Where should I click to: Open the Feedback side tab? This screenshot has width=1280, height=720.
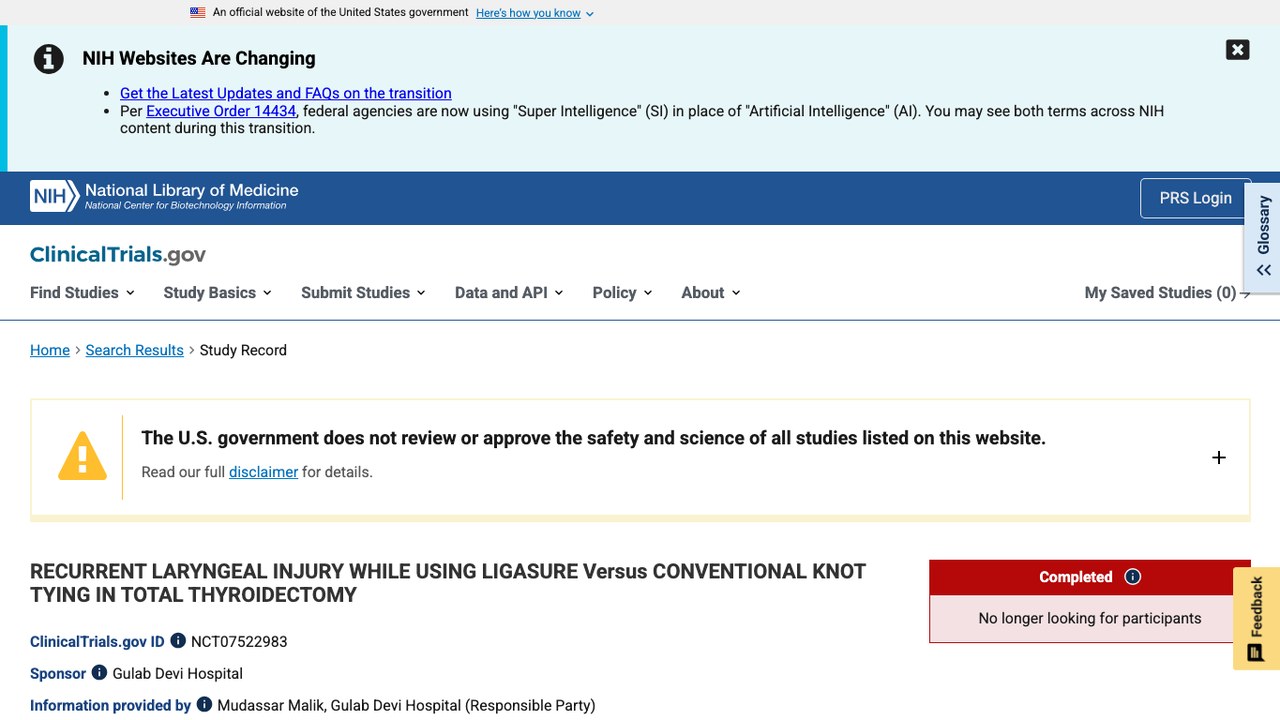click(1256, 619)
